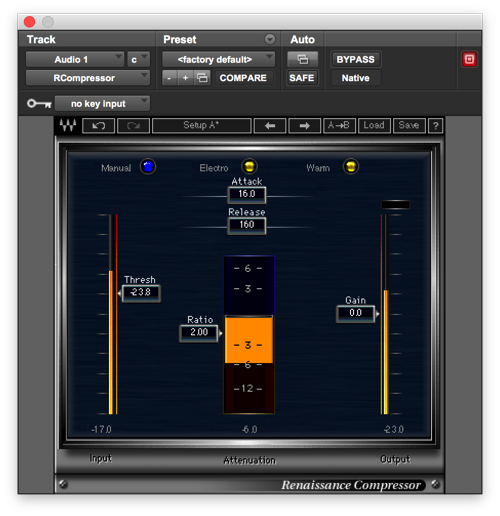500x516 pixels.
Task: Open the Audio 1 track selector
Action: pos(75,59)
